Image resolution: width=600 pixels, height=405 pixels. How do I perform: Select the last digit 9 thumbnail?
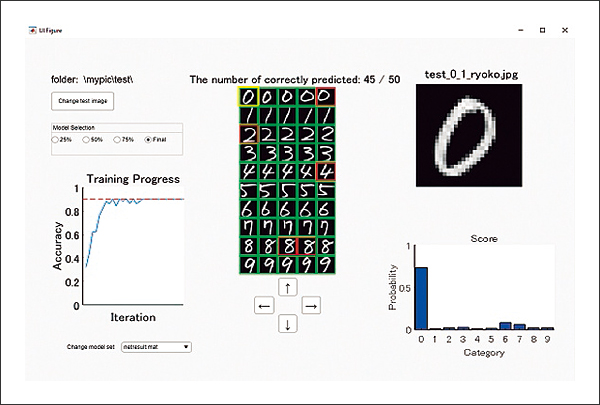[326, 265]
